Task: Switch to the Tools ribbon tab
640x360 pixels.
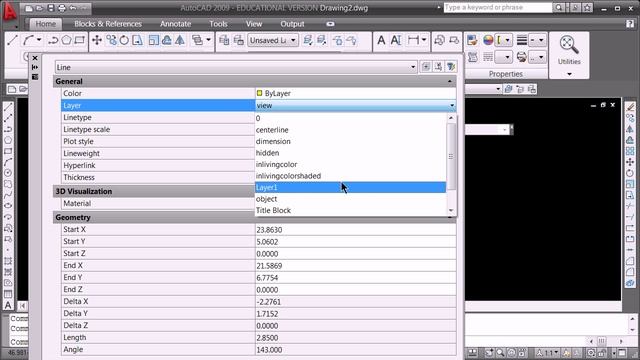Action: click(218, 24)
